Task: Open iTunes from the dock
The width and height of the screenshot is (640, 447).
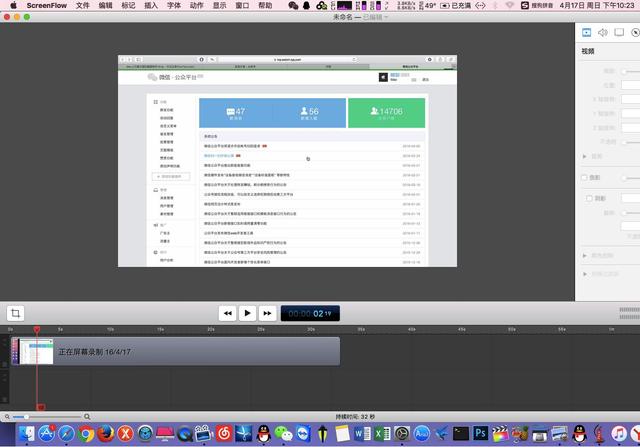Action: click(x=619, y=434)
